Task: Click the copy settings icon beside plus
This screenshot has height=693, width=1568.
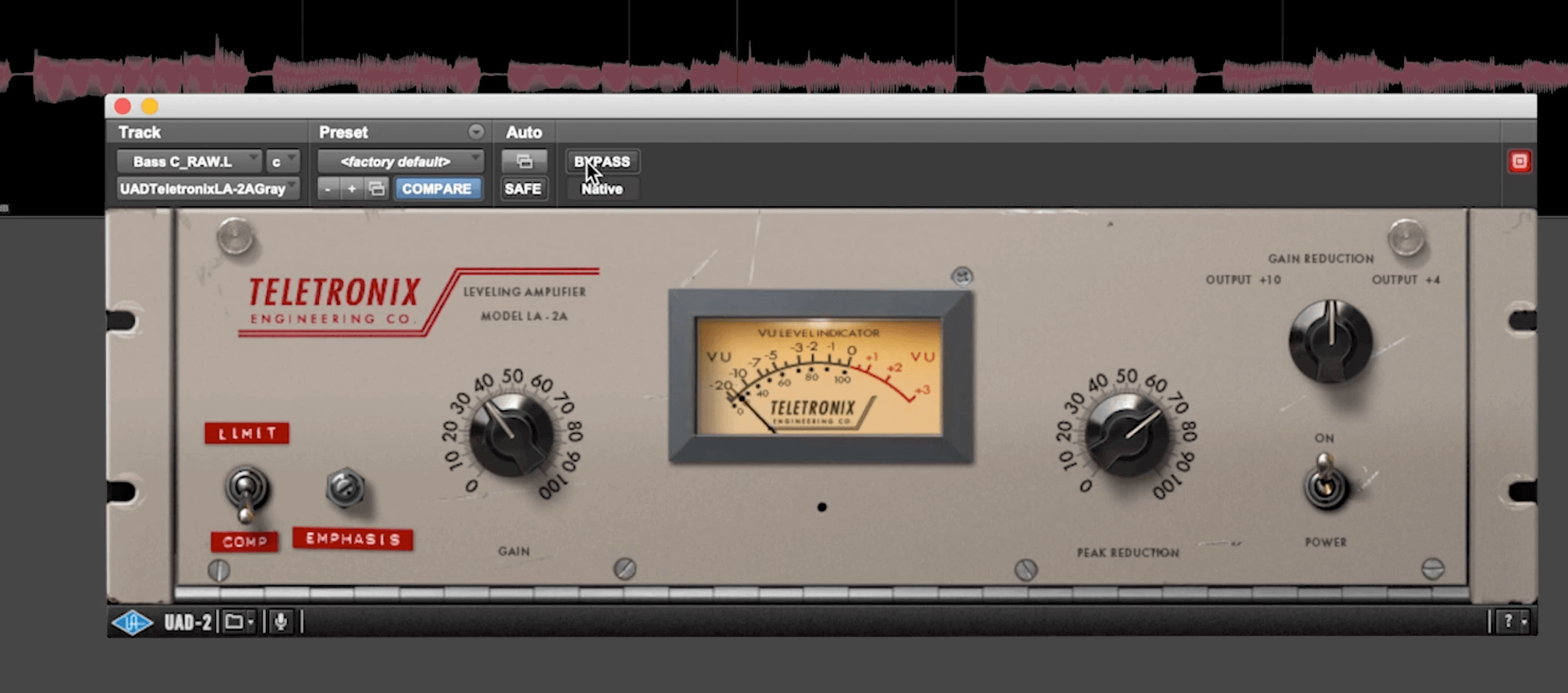Action: tap(376, 189)
